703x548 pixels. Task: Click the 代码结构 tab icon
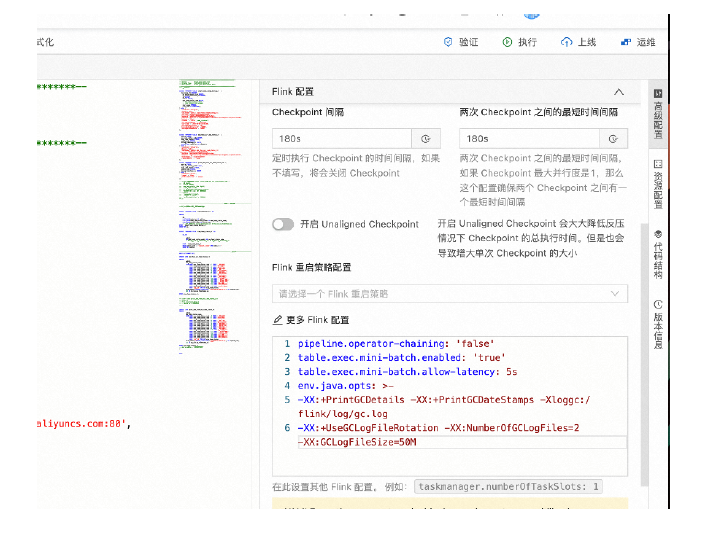[658, 234]
